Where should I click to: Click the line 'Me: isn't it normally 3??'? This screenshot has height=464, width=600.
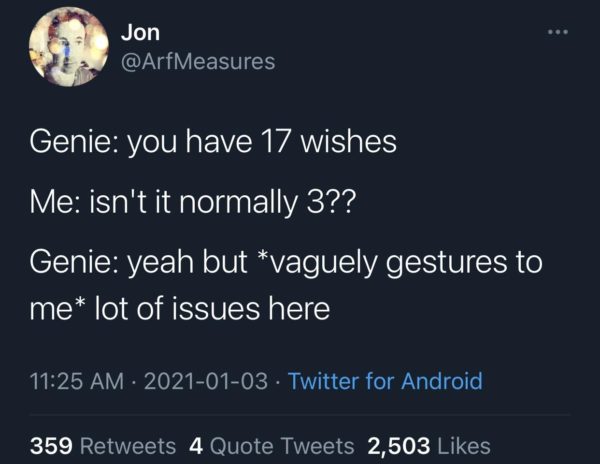pos(198,203)
